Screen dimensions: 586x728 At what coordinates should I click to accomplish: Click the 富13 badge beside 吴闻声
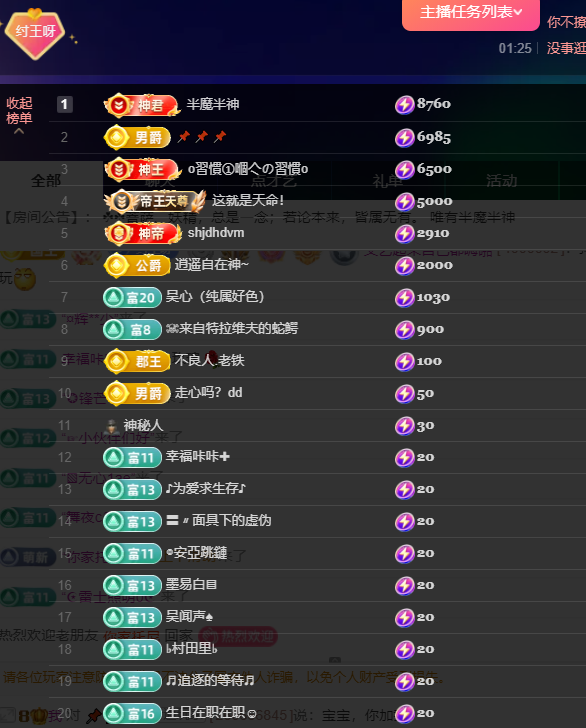[x=132, y=618]
